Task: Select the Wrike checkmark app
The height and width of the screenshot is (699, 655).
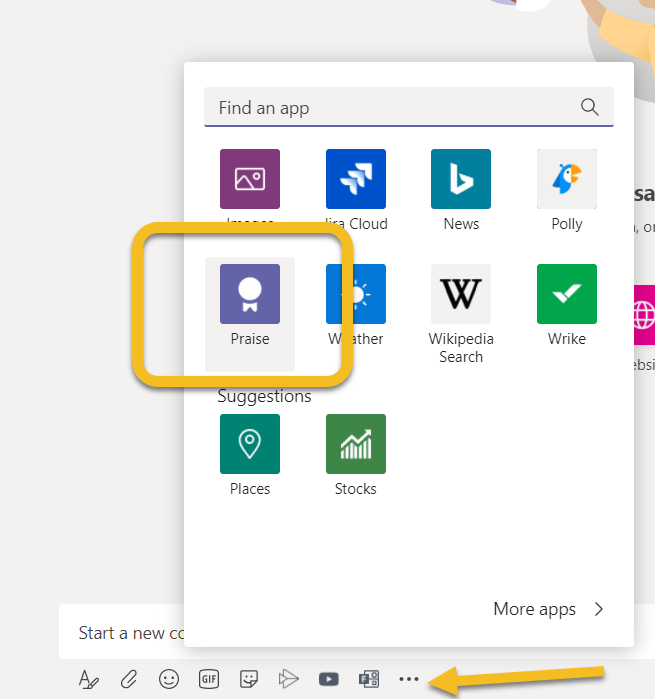Action: pyautogui.click(x=567, y=295)
